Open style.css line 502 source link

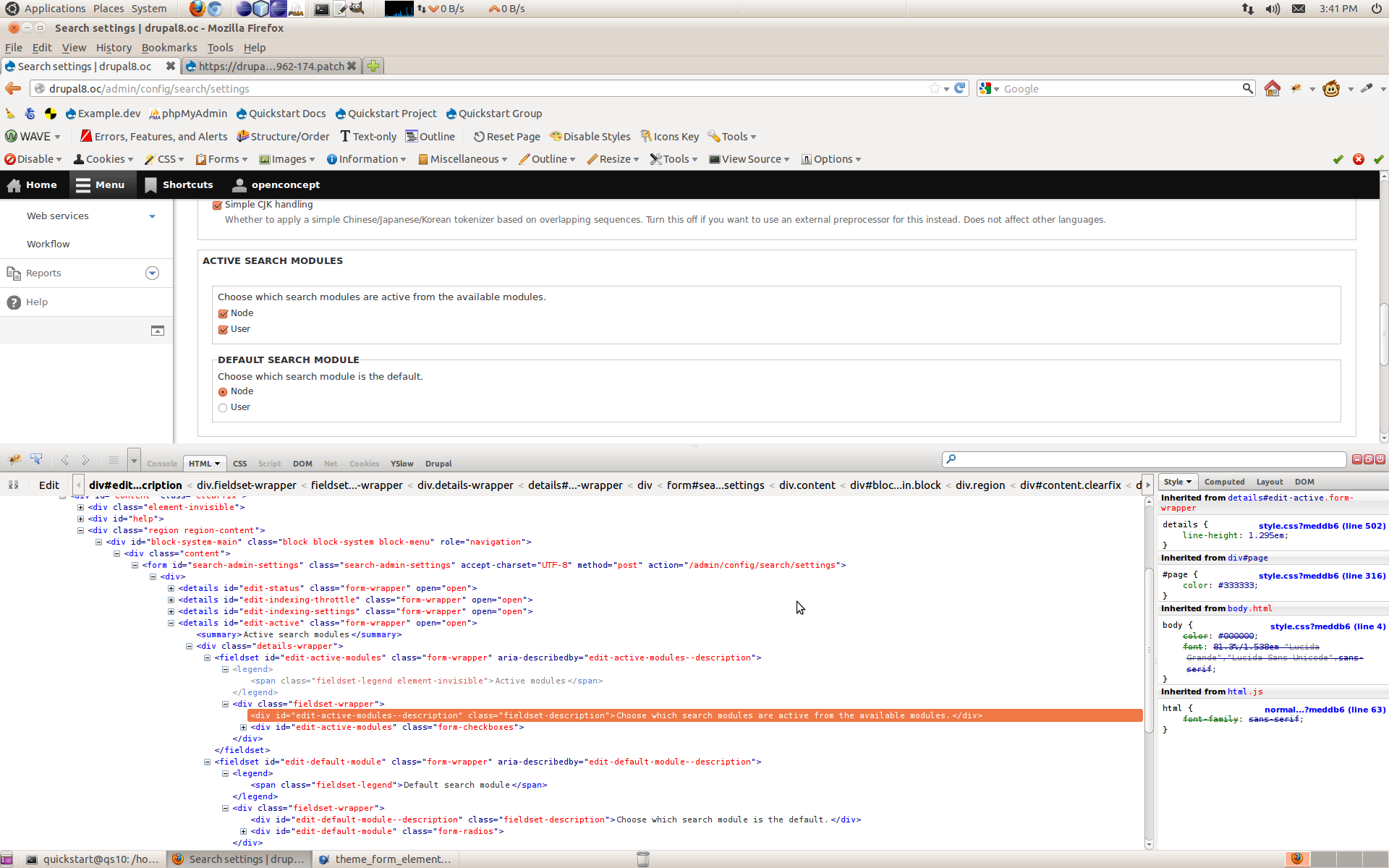1322,526
